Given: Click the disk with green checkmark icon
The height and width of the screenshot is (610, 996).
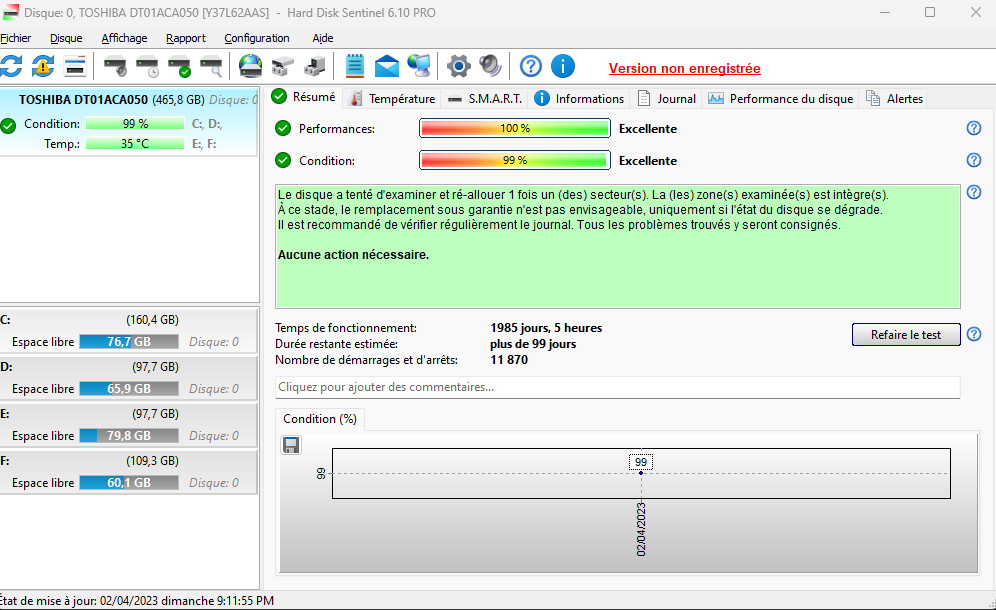Looking at the screenshot, I should point(179,66).
